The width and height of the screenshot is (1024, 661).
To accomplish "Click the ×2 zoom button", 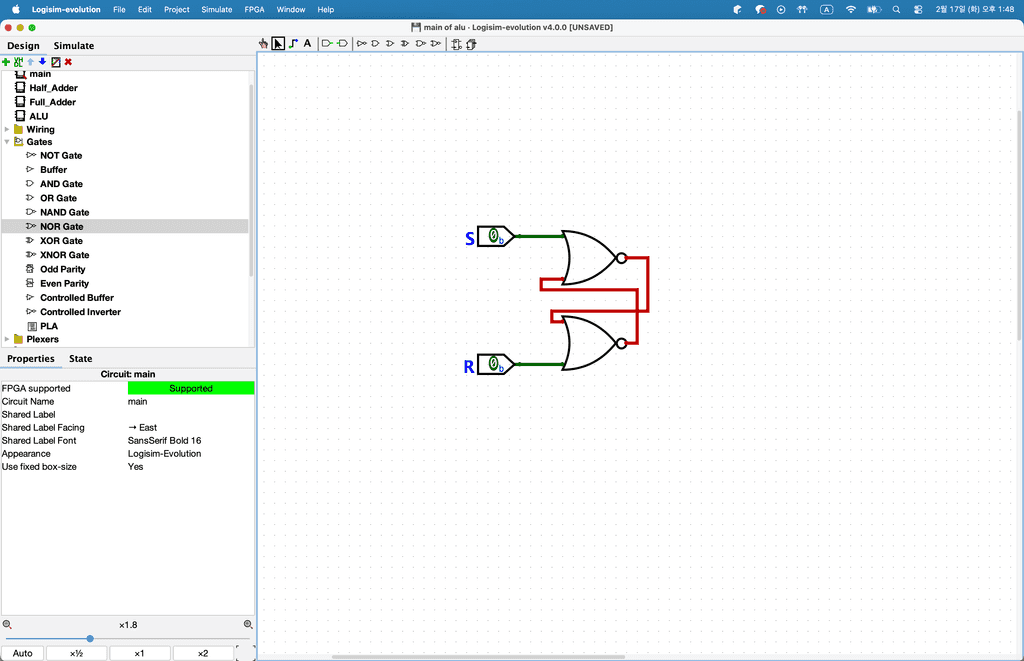I will 202,653.
